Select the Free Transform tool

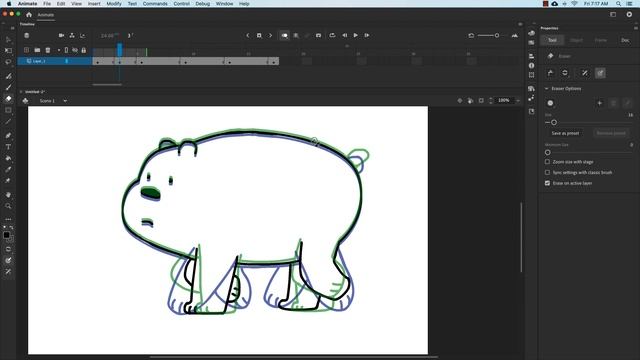tap(8, 51)
